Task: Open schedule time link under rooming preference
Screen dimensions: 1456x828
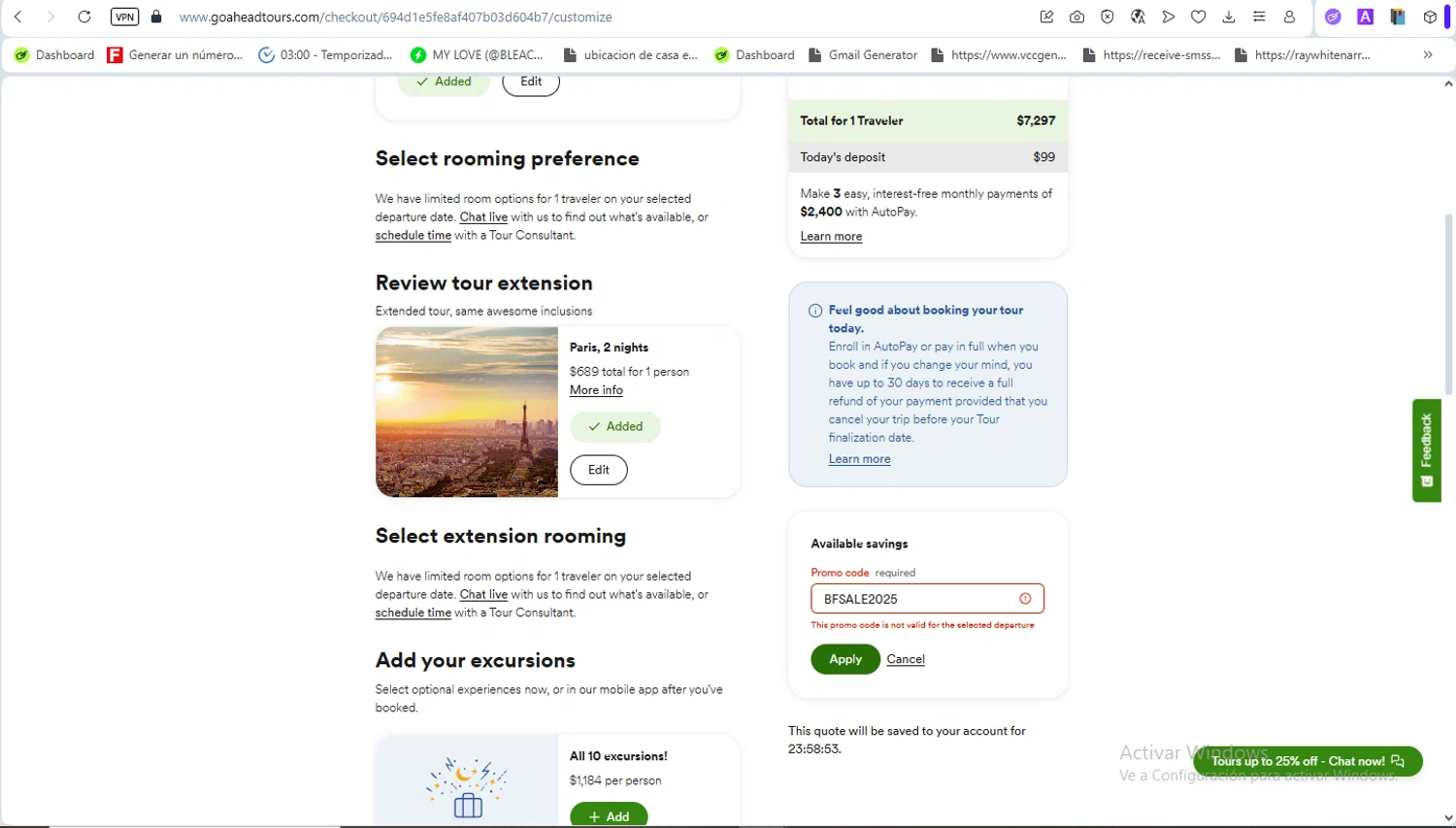Action: [414, 236]
